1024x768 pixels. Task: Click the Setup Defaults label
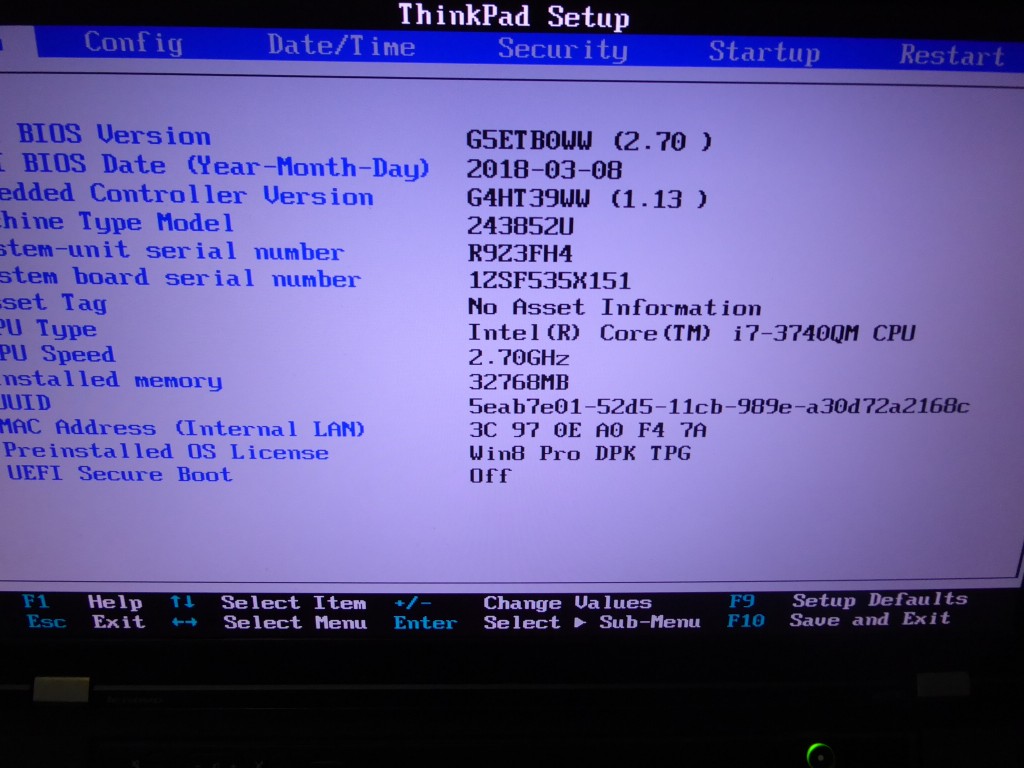point(880,599)
